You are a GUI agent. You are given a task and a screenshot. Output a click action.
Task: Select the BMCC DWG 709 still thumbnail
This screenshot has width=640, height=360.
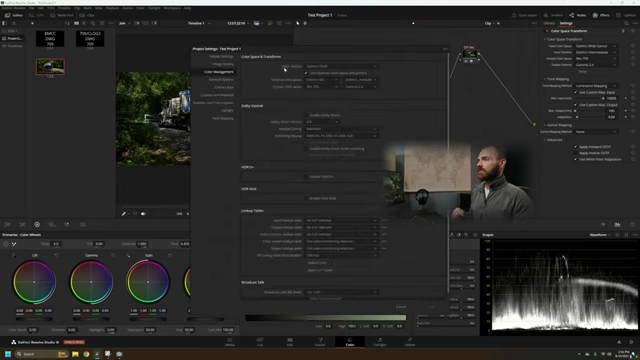tap(50, 39)
